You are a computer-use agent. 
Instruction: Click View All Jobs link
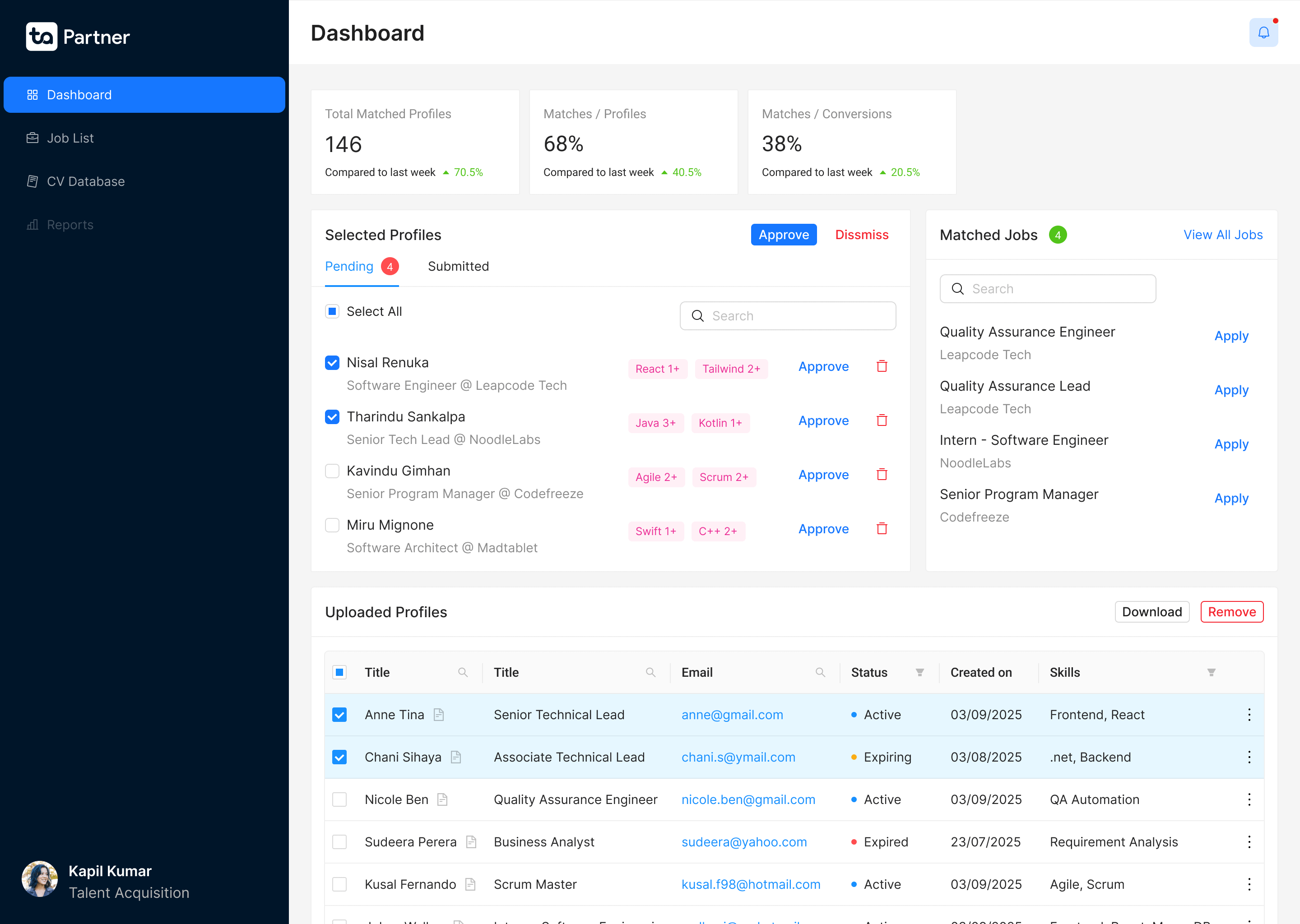[x=1223, y=235]
